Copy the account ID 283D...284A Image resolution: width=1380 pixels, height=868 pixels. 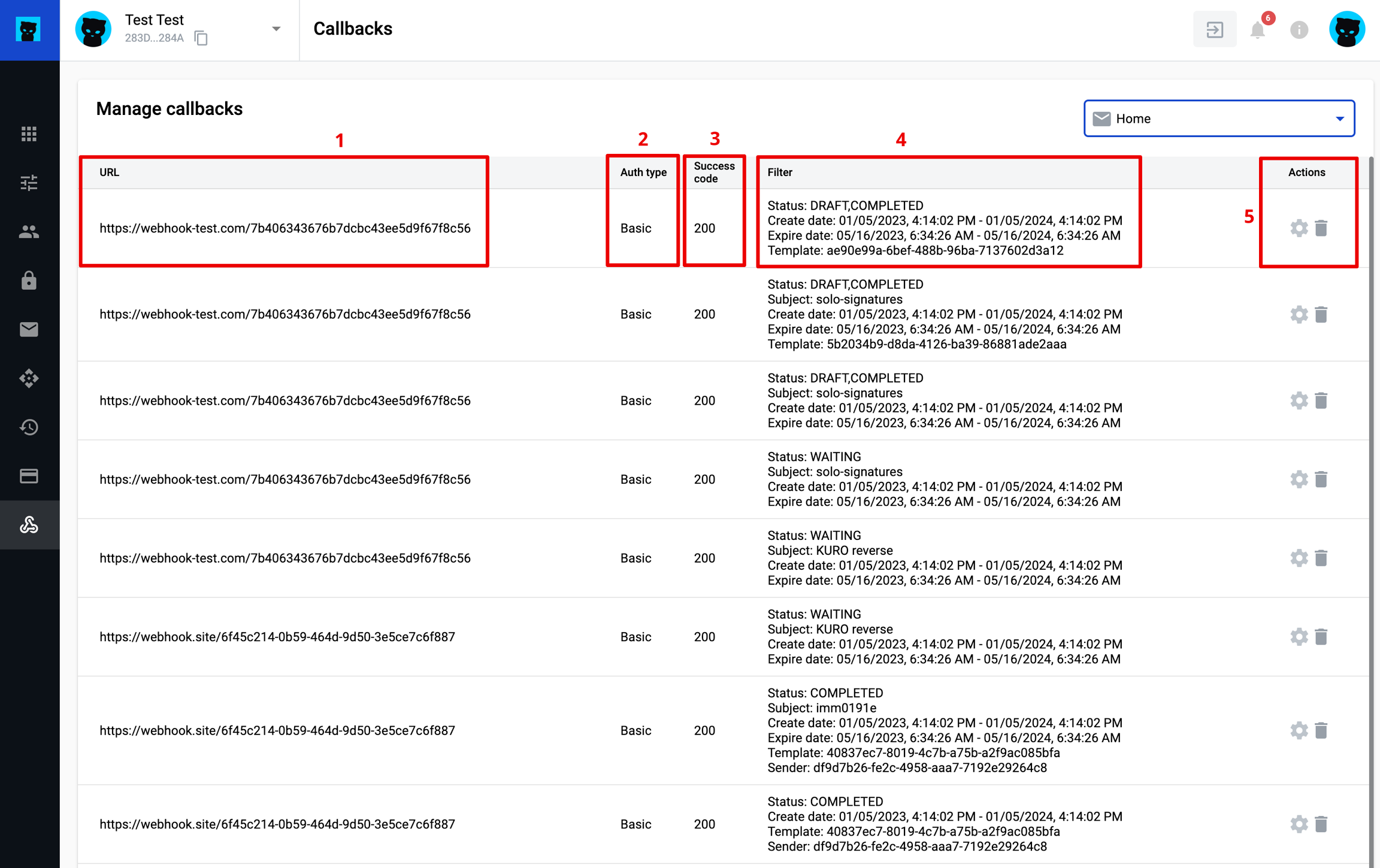201,38
